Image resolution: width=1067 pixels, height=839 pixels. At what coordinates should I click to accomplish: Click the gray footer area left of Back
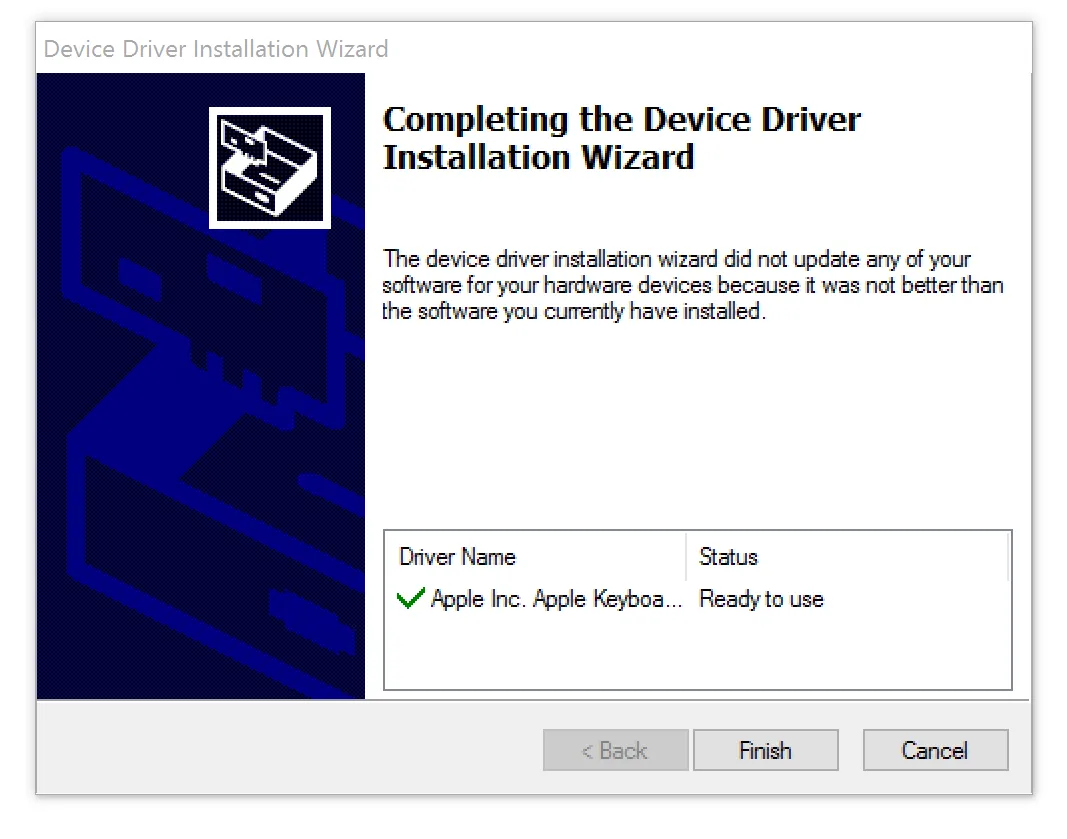pos(290,750)
